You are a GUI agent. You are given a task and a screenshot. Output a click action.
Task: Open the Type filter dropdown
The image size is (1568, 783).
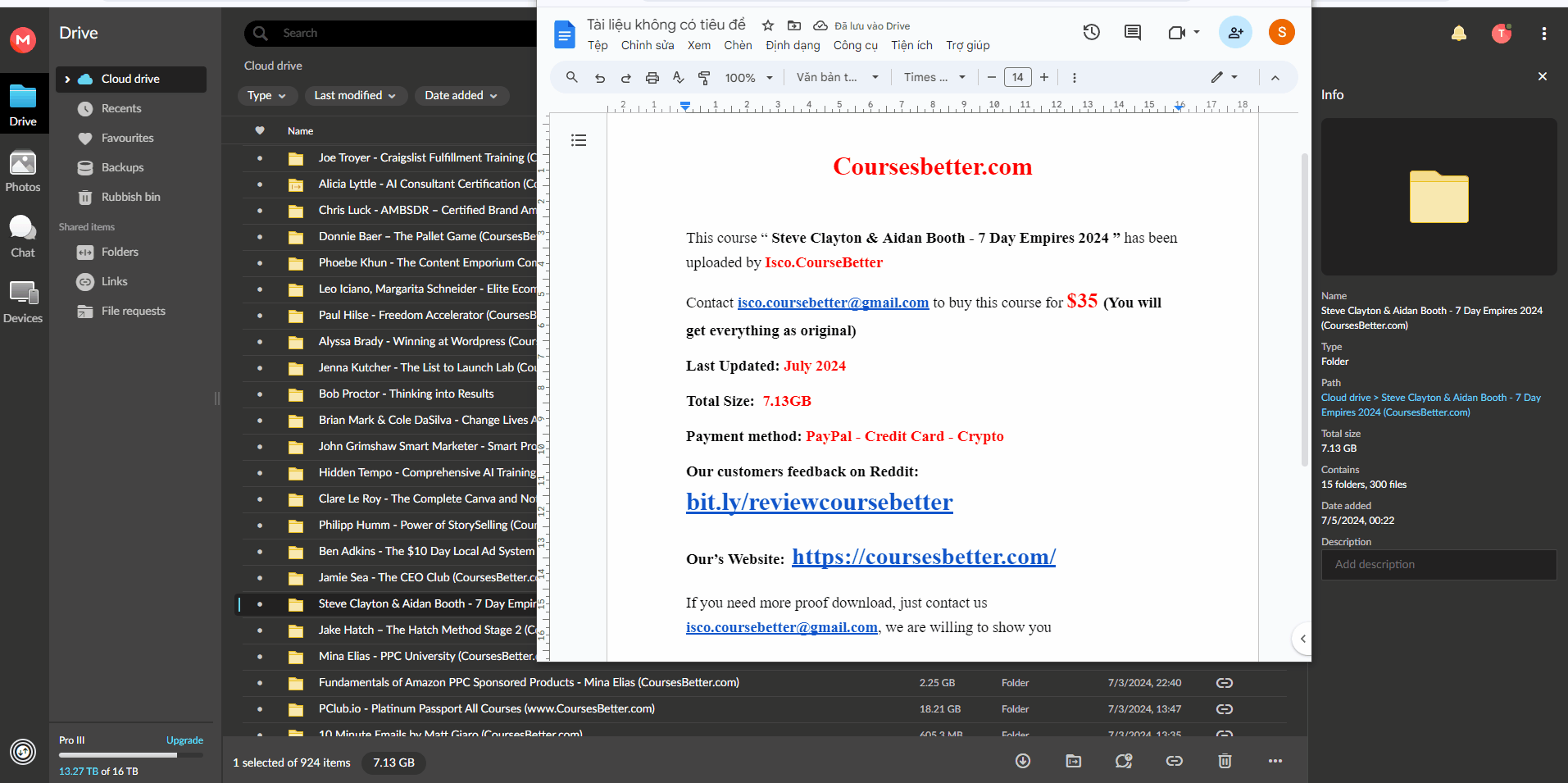click(x=266, y=95)
